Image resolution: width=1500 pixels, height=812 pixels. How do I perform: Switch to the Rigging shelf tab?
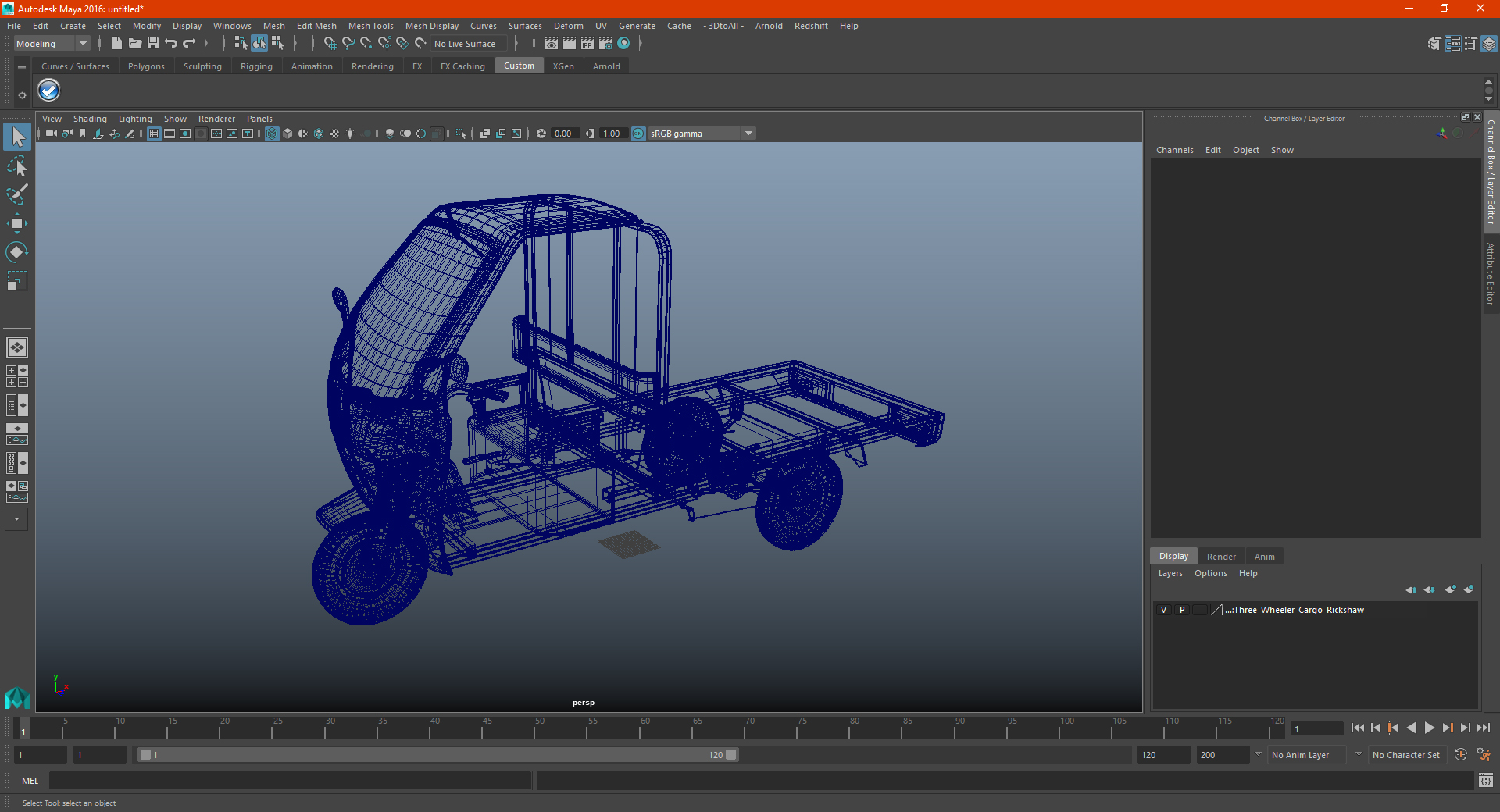coord(256,66)
